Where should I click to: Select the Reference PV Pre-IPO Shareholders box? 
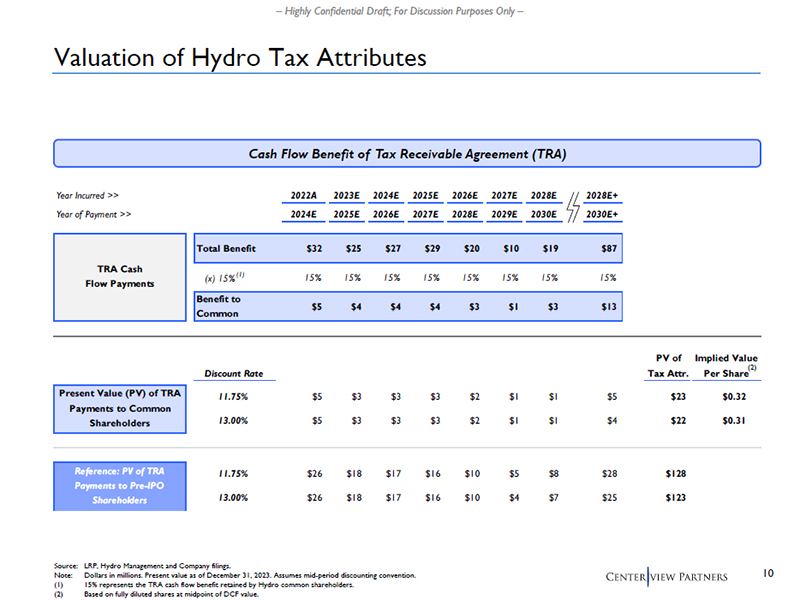pos(119,485)
